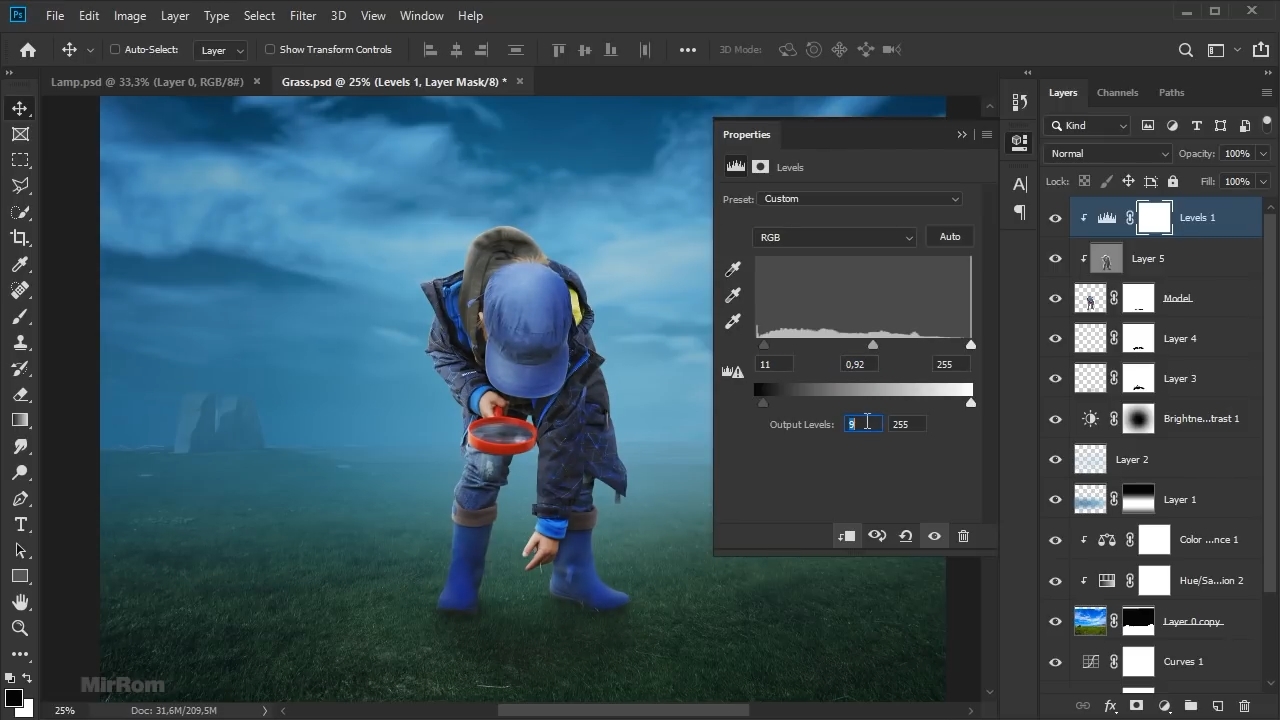Select the Crop tool in the toolbar
The width and height of the screenshot is (1280, 720).
click(20, 238)
